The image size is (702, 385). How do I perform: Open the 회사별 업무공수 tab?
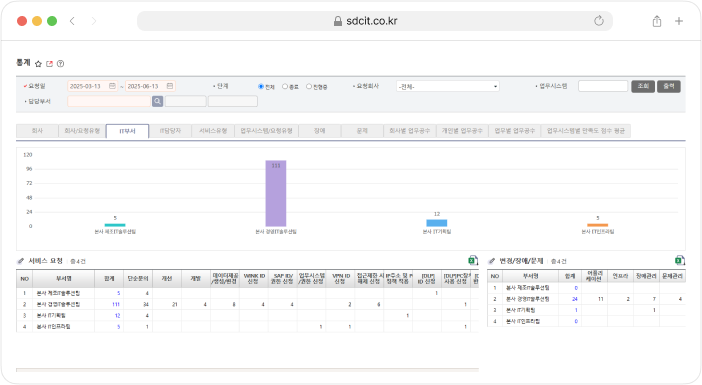pos(410,131)
